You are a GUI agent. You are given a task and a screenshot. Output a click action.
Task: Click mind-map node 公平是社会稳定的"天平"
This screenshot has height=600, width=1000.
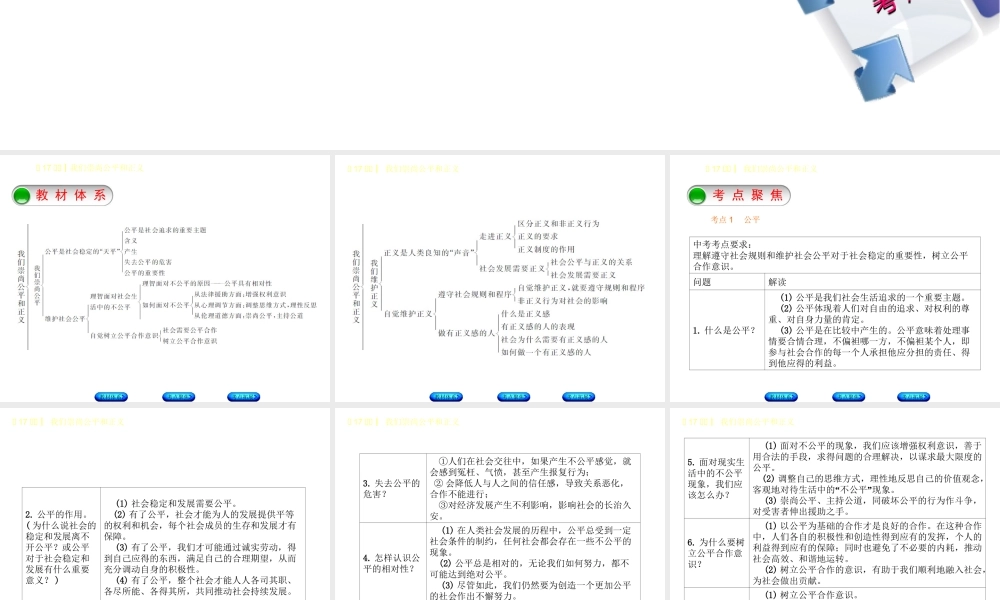(x=82, y=252)
